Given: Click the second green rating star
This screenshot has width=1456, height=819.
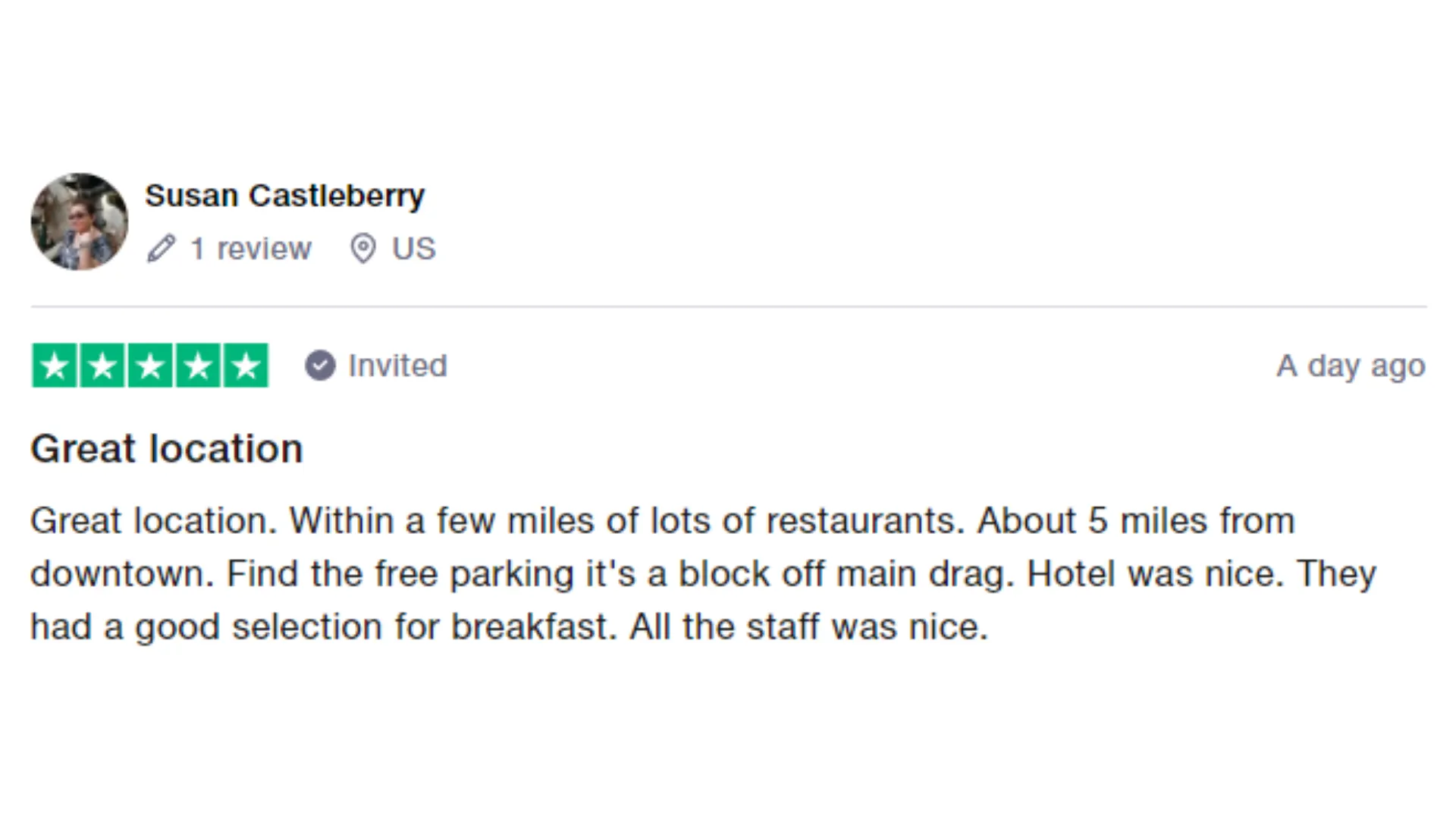Looking at the screenshot, I should pyautogui.click(x=102, y=366).
